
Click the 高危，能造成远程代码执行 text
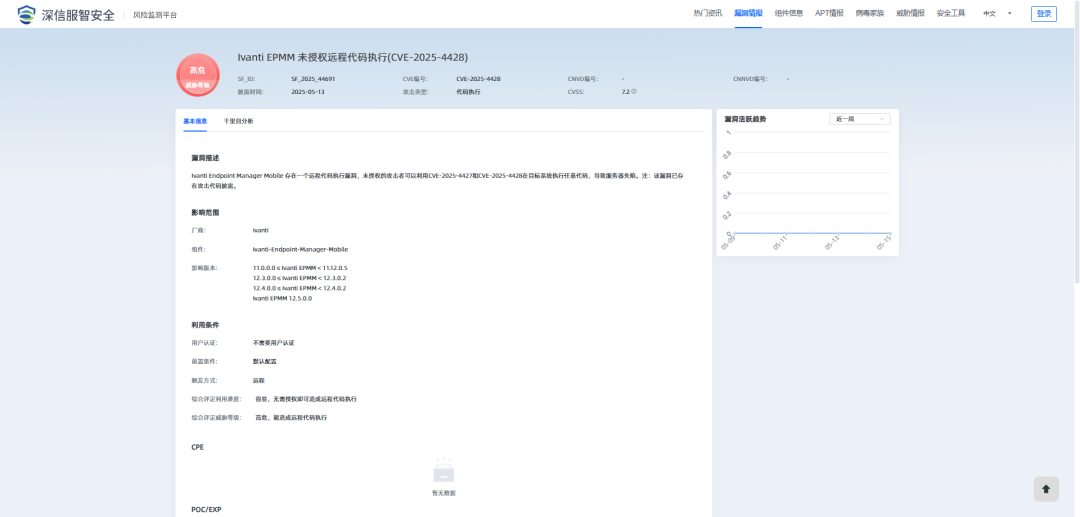[291, 418]
